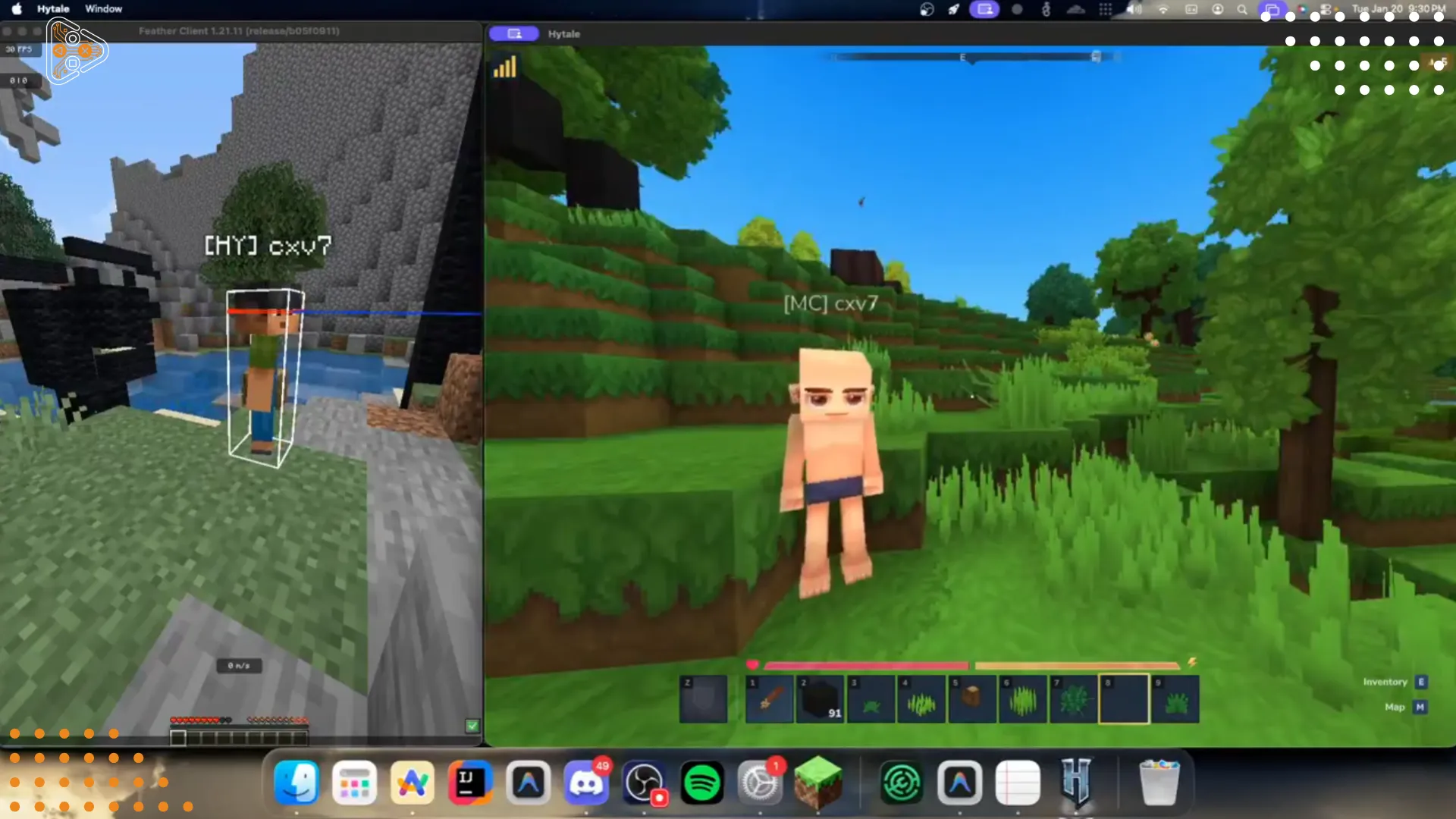Select the wood log in hotbar slot 5
1456x819 pixels.
(x=971, y=698)
